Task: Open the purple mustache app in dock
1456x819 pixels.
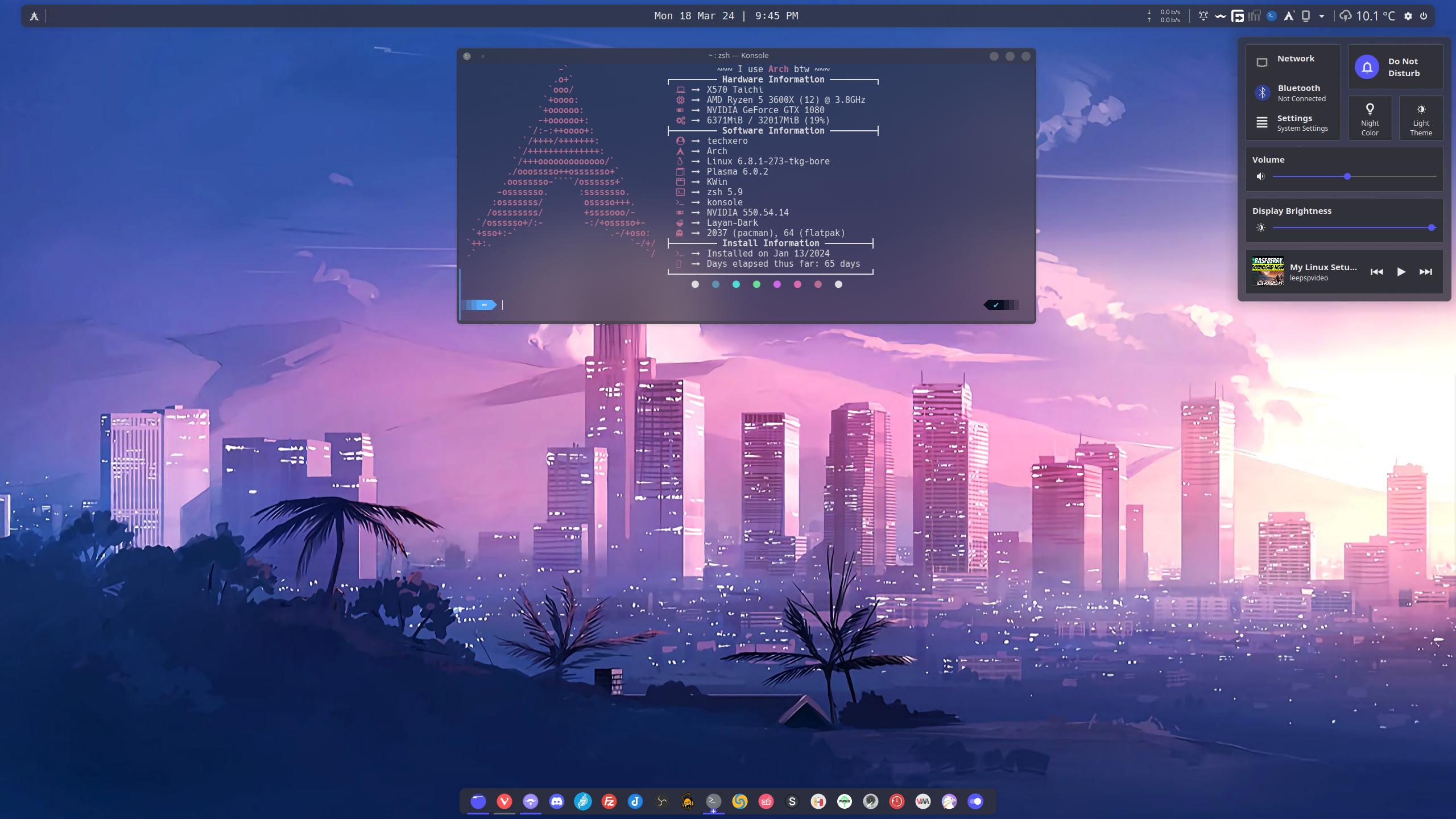Action: [531, 801]
